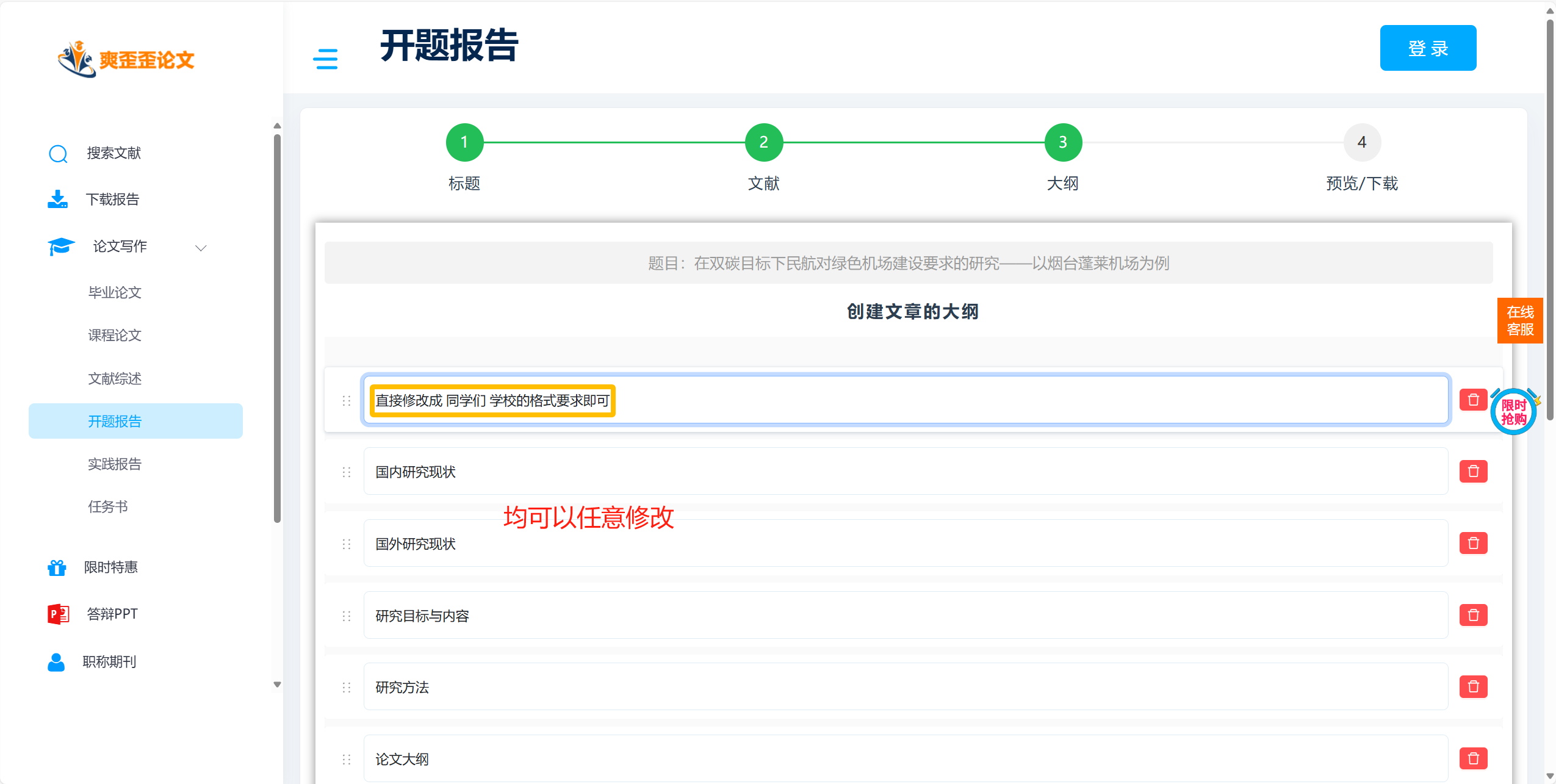
Task: Open the 在线客服 support button
Action: [x=1519, y=321]
